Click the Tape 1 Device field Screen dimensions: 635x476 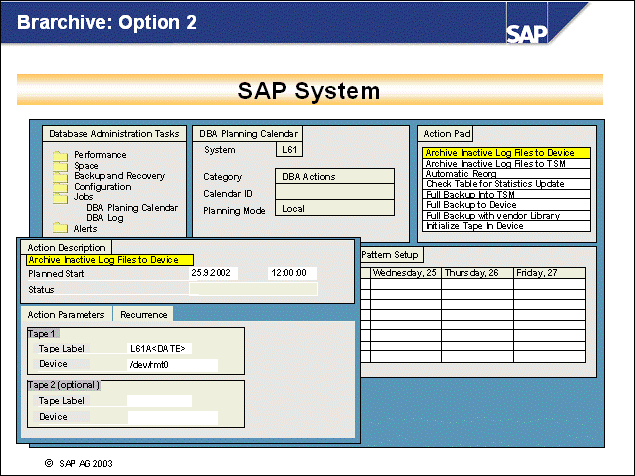172,365
